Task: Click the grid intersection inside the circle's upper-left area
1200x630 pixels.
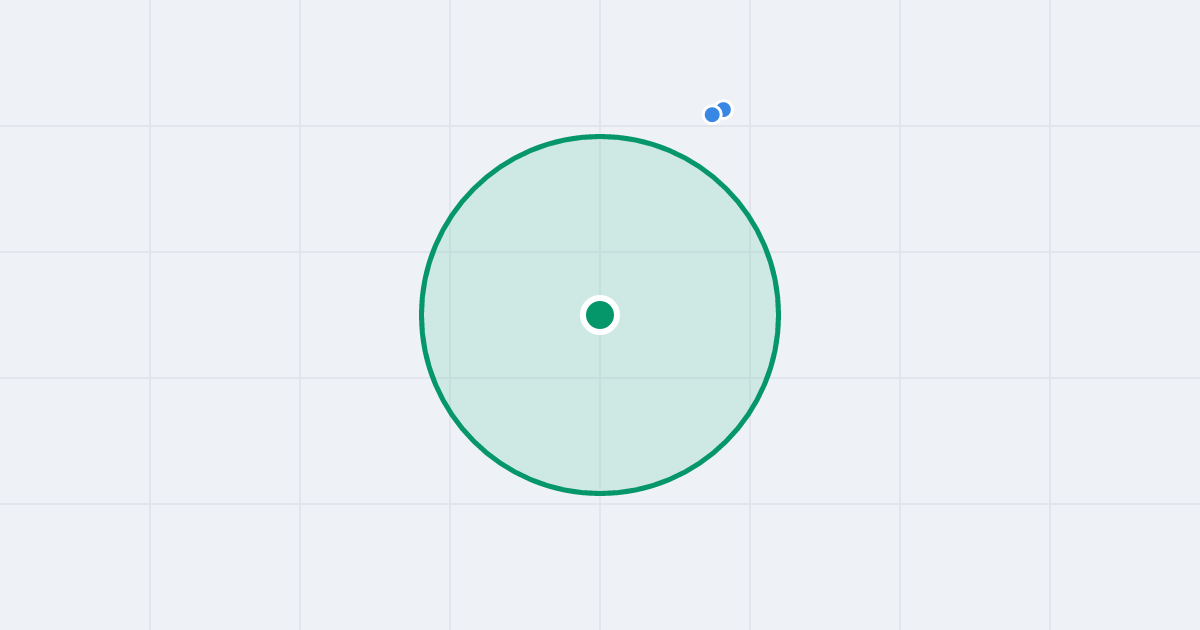Action: click(450, 252)
